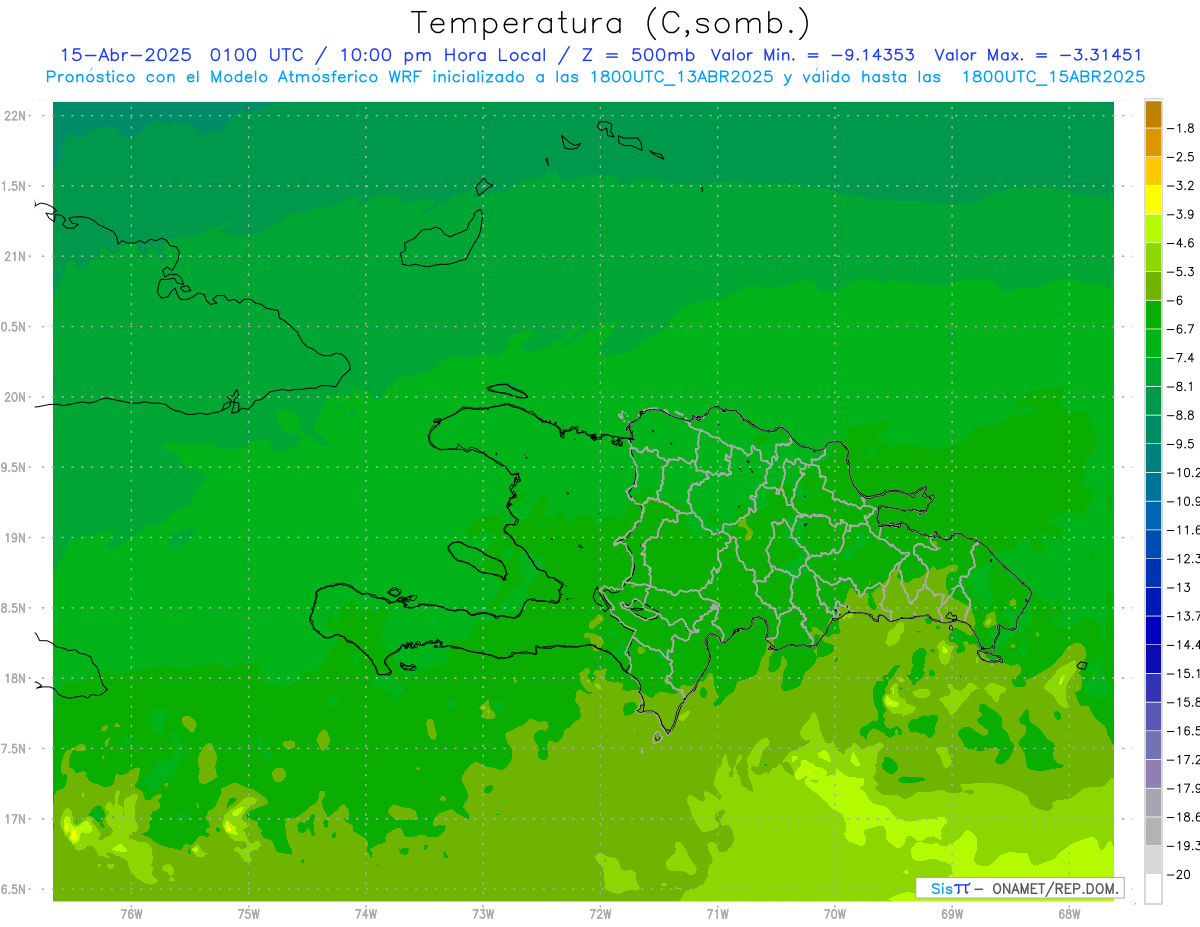
Task: Click the "19N" latitude label
Action: click(16, 537)
